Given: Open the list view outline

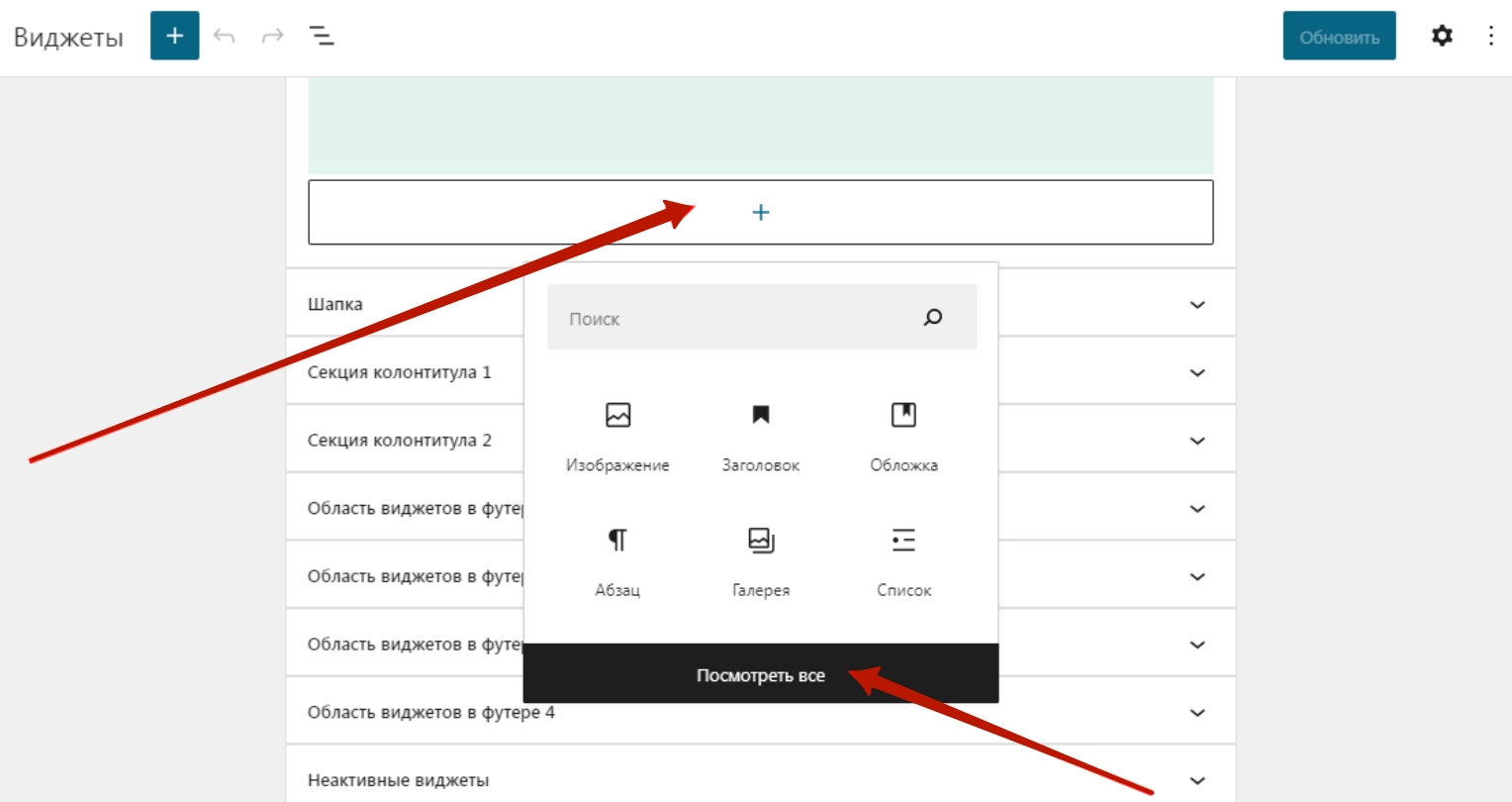Looking at the screenshot, I should (322, 37).
